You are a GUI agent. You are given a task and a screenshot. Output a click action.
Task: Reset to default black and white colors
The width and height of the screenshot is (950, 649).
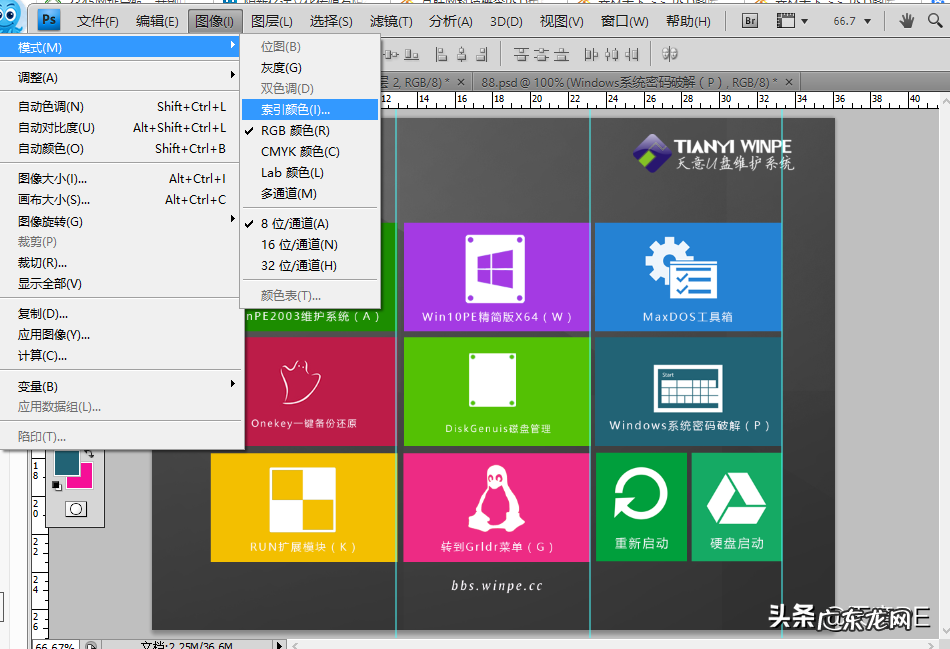[57, 487]
